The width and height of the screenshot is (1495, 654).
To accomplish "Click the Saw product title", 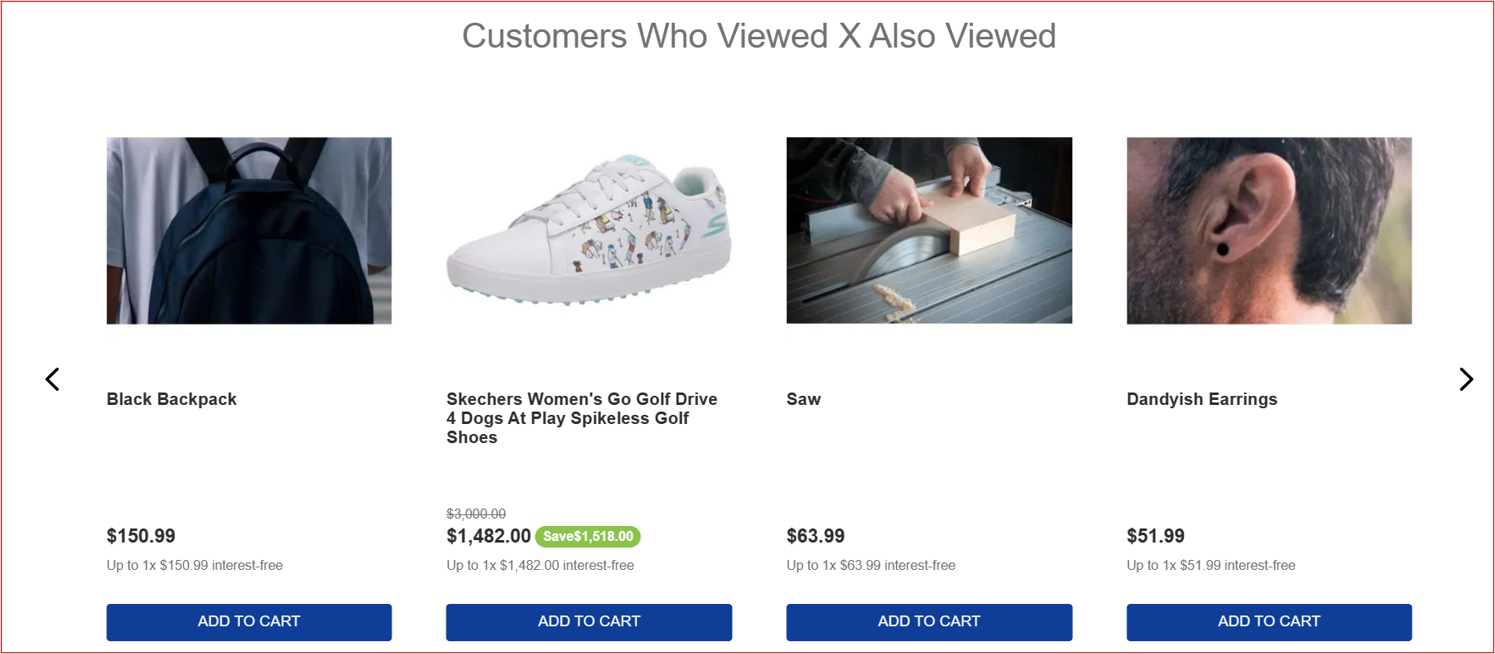I will (x=804, y=399).
